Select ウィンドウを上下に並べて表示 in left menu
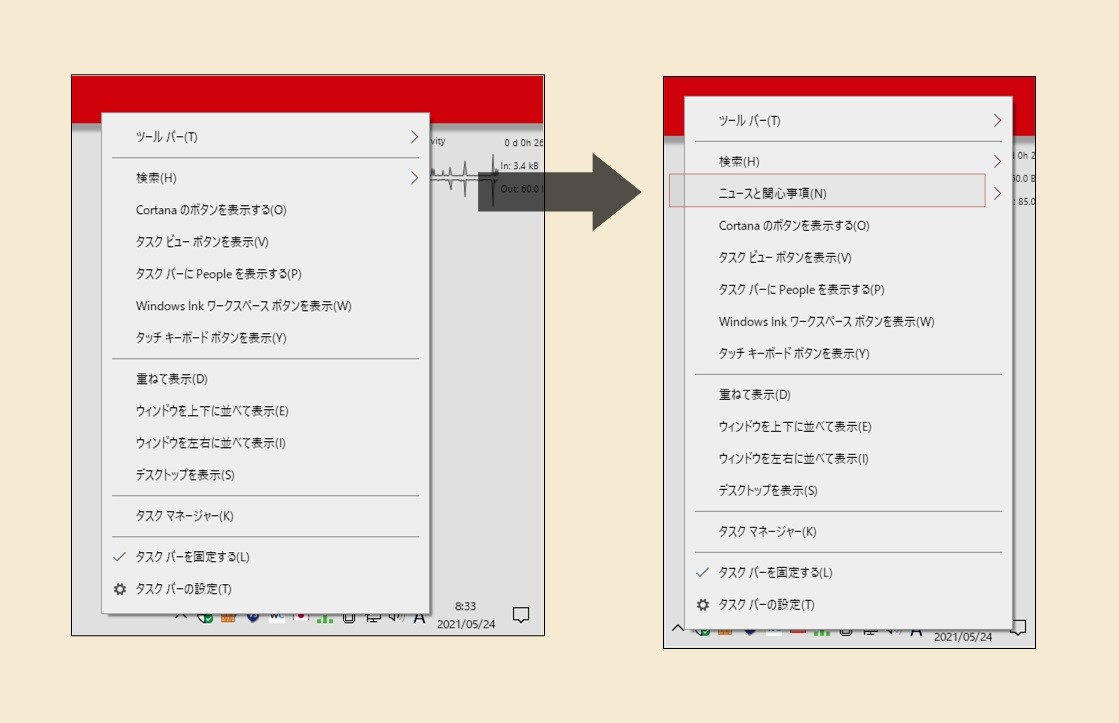Image resolution: width=1119 pixels, height=723 pixels. (265, 411)
